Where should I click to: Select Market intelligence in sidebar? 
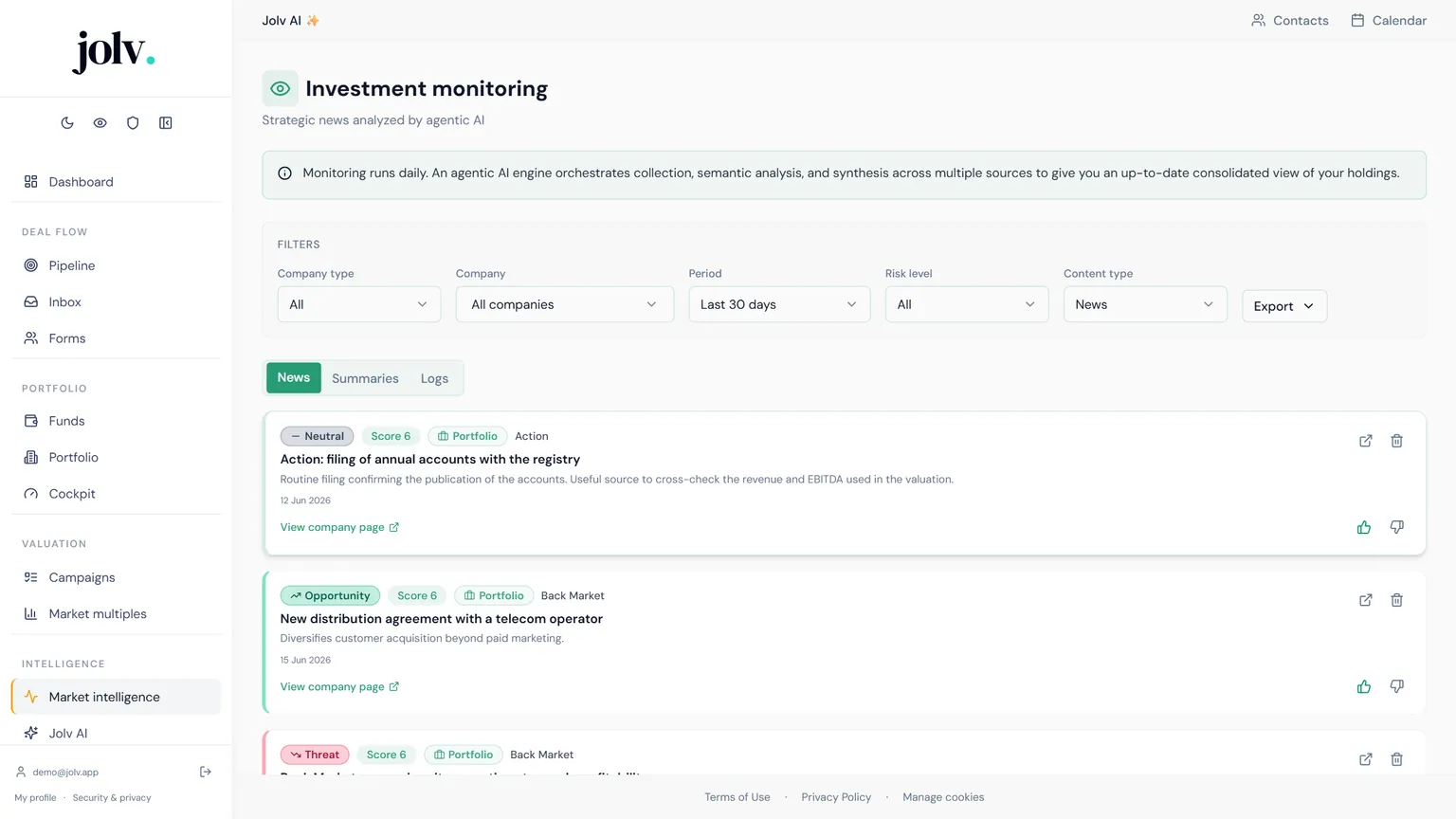pyautogui.click(x=116, y=697)
